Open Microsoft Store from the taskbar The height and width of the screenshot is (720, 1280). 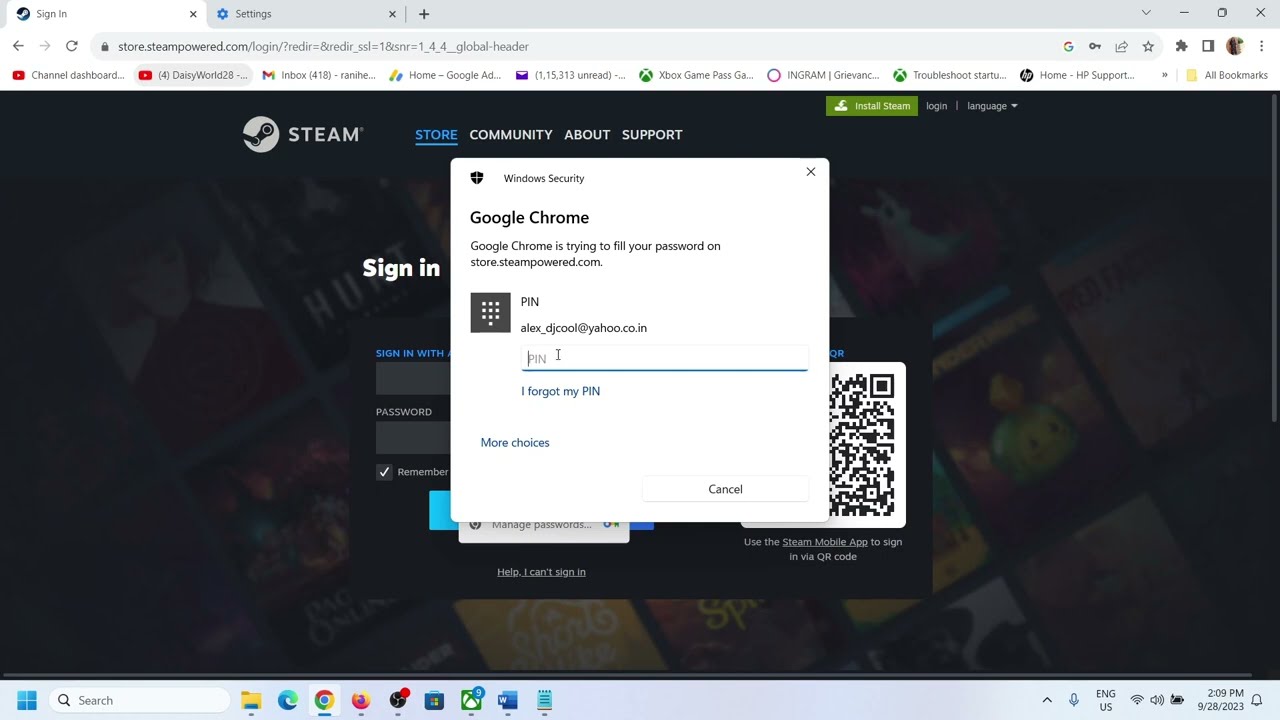pos(434,700)
